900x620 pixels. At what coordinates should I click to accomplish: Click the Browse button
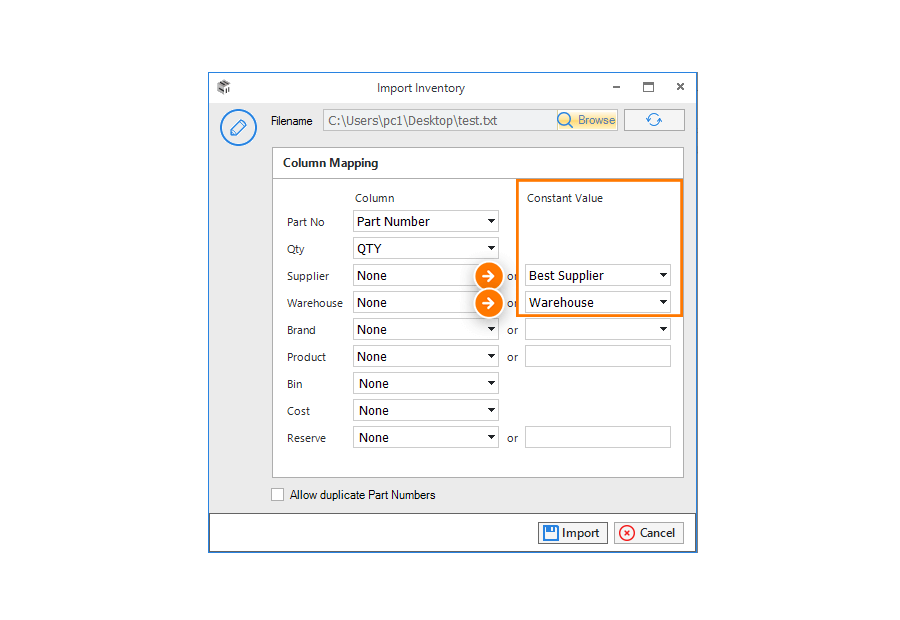coord(587,120)
